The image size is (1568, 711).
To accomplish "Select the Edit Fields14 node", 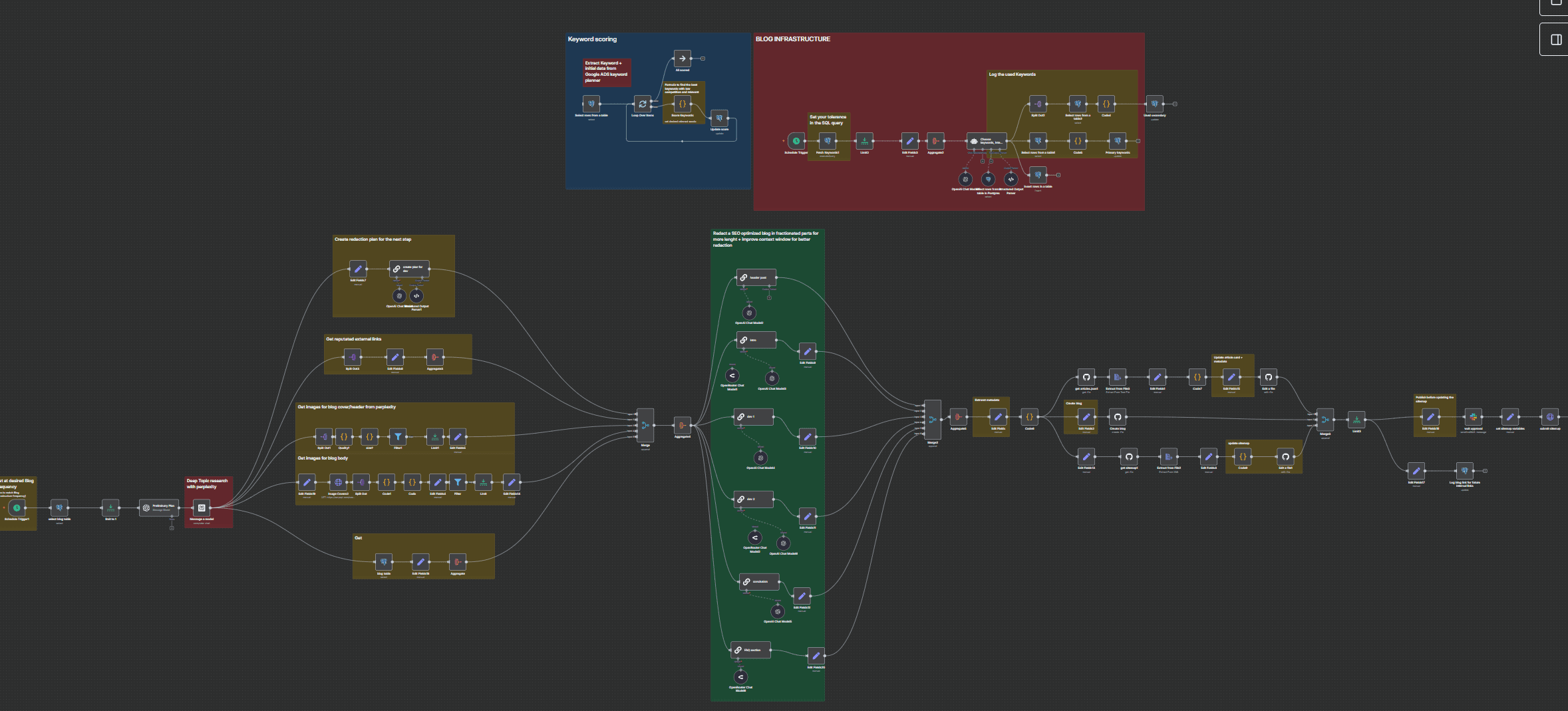I will click(512, 482).
